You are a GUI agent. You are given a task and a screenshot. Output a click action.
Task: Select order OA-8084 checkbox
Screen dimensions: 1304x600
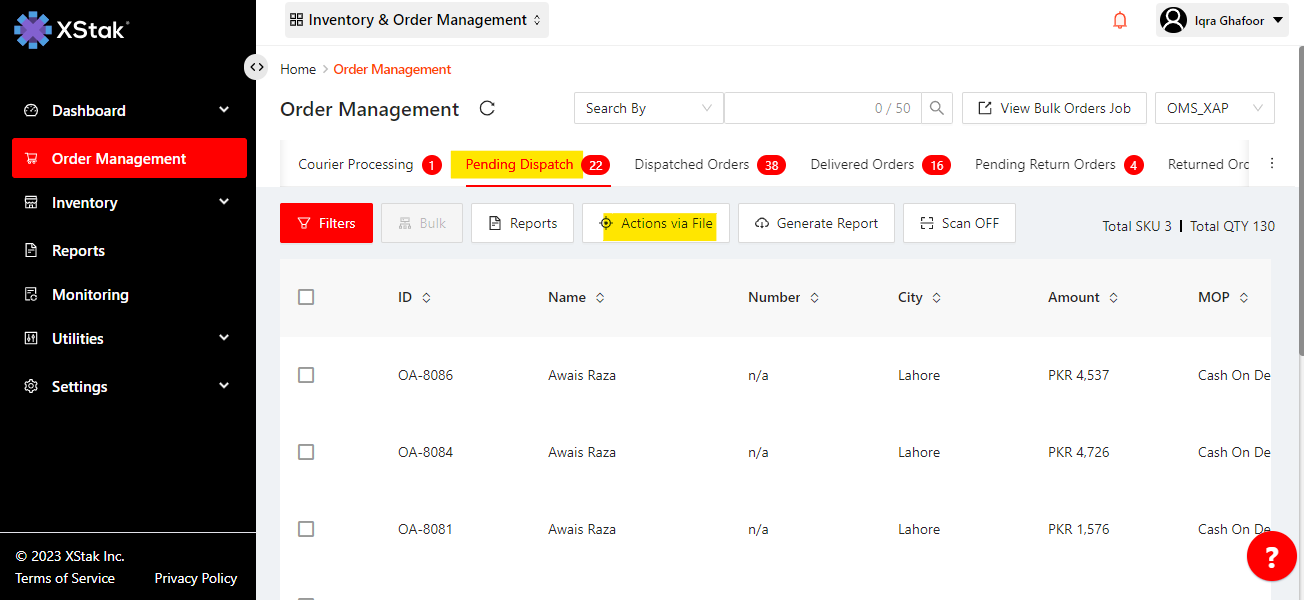coord(306,452)
